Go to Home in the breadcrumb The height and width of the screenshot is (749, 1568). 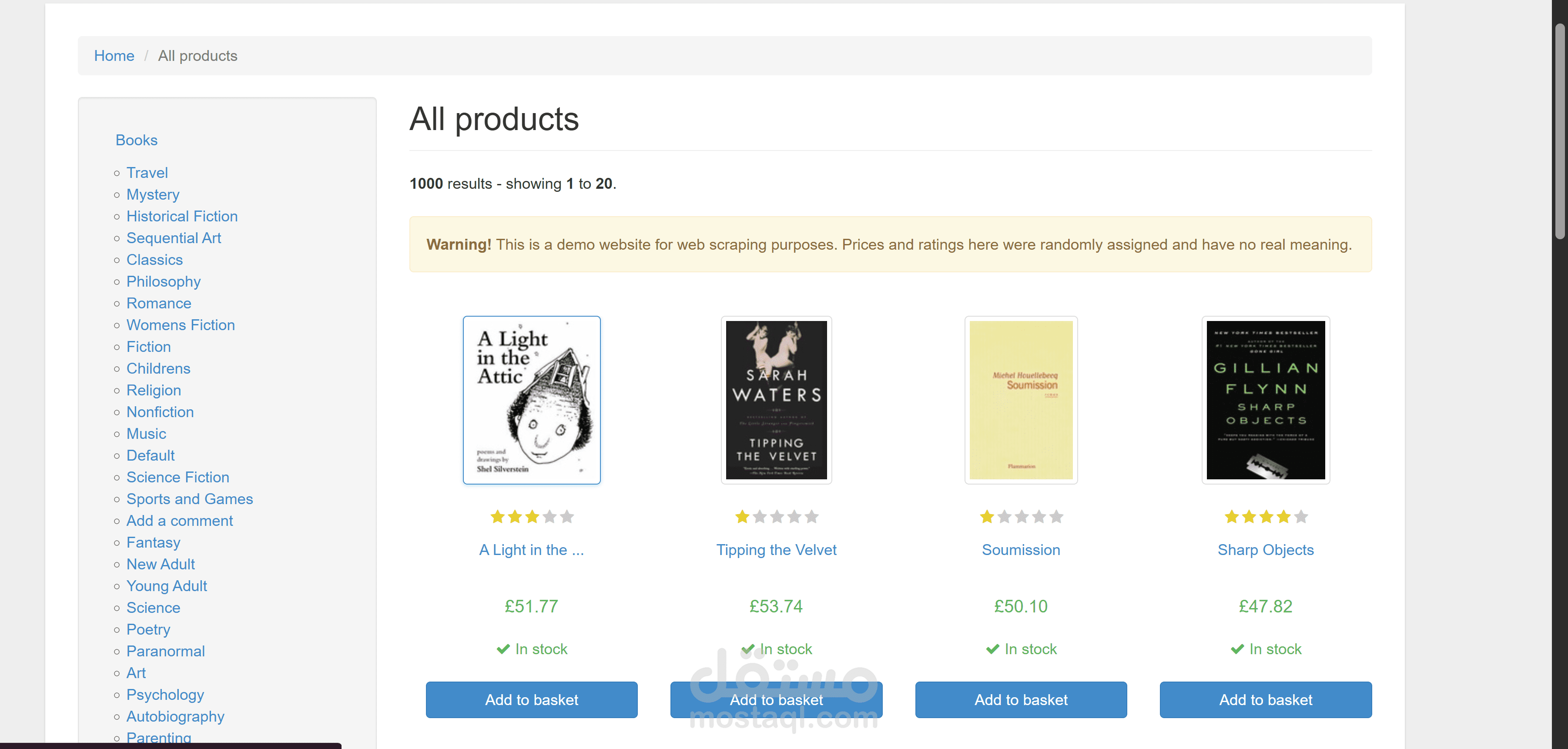point(114,56)
